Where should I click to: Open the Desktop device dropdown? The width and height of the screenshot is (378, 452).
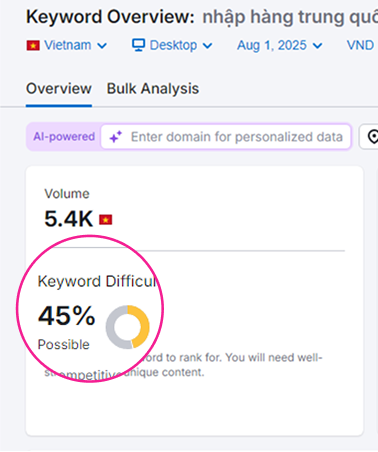(x=172, y=45)
